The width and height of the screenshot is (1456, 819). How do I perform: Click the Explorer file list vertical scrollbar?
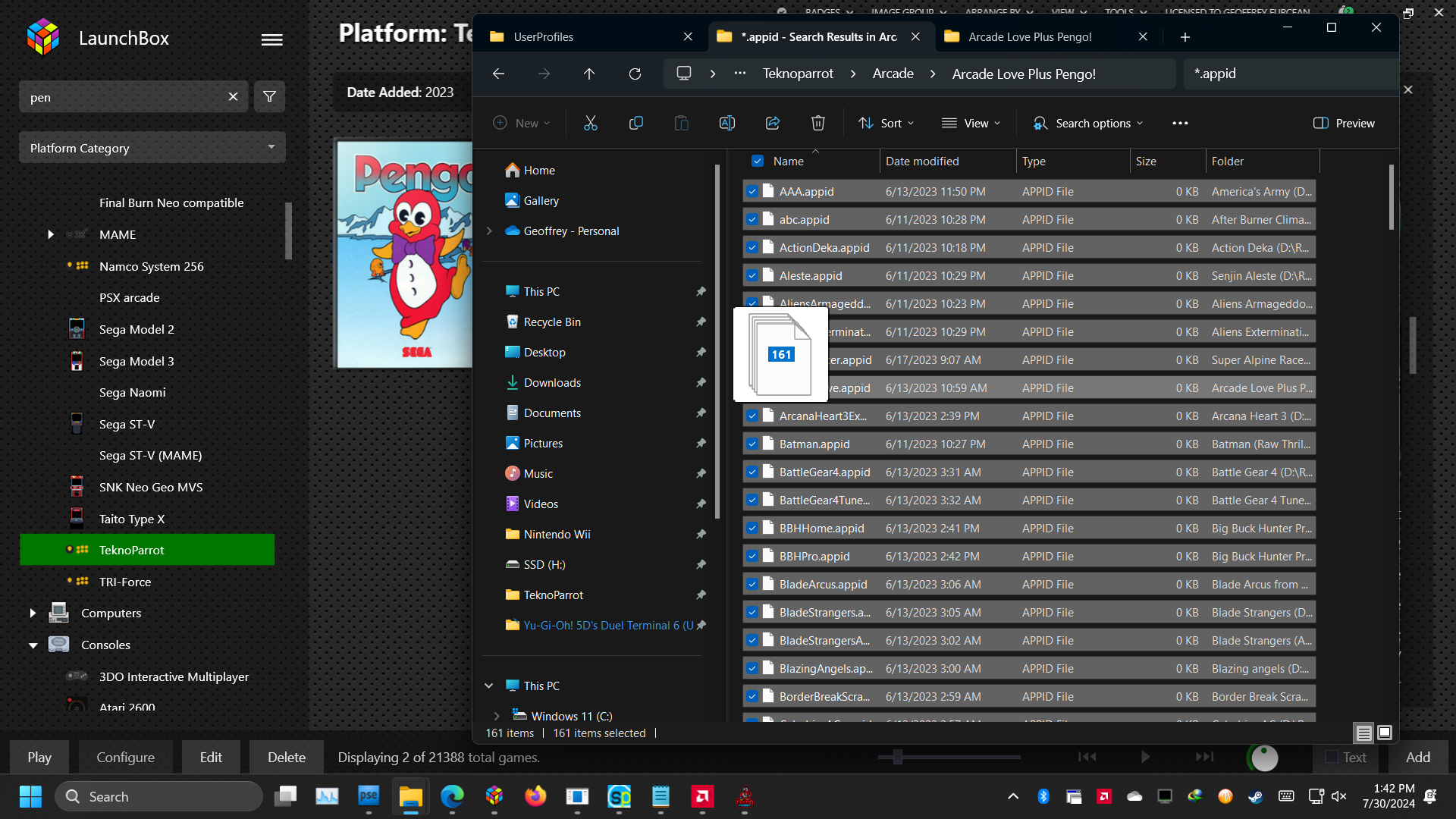pos(1391,197)
